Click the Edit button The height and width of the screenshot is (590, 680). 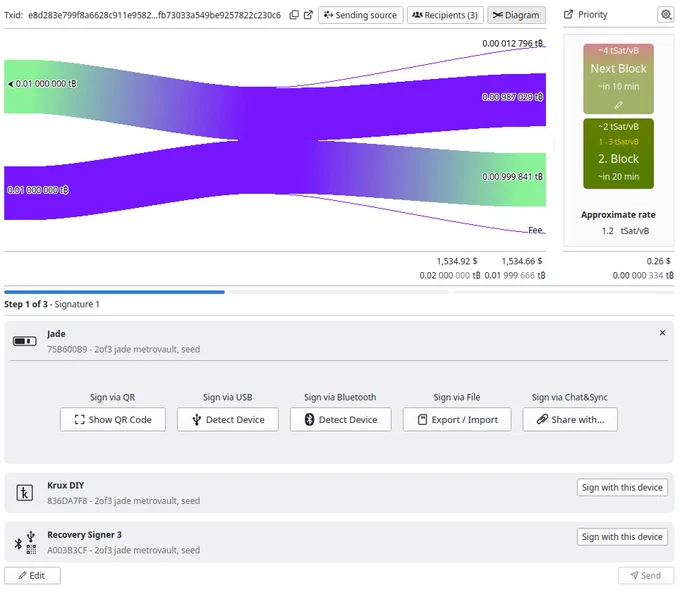click(x=33, y=576)
